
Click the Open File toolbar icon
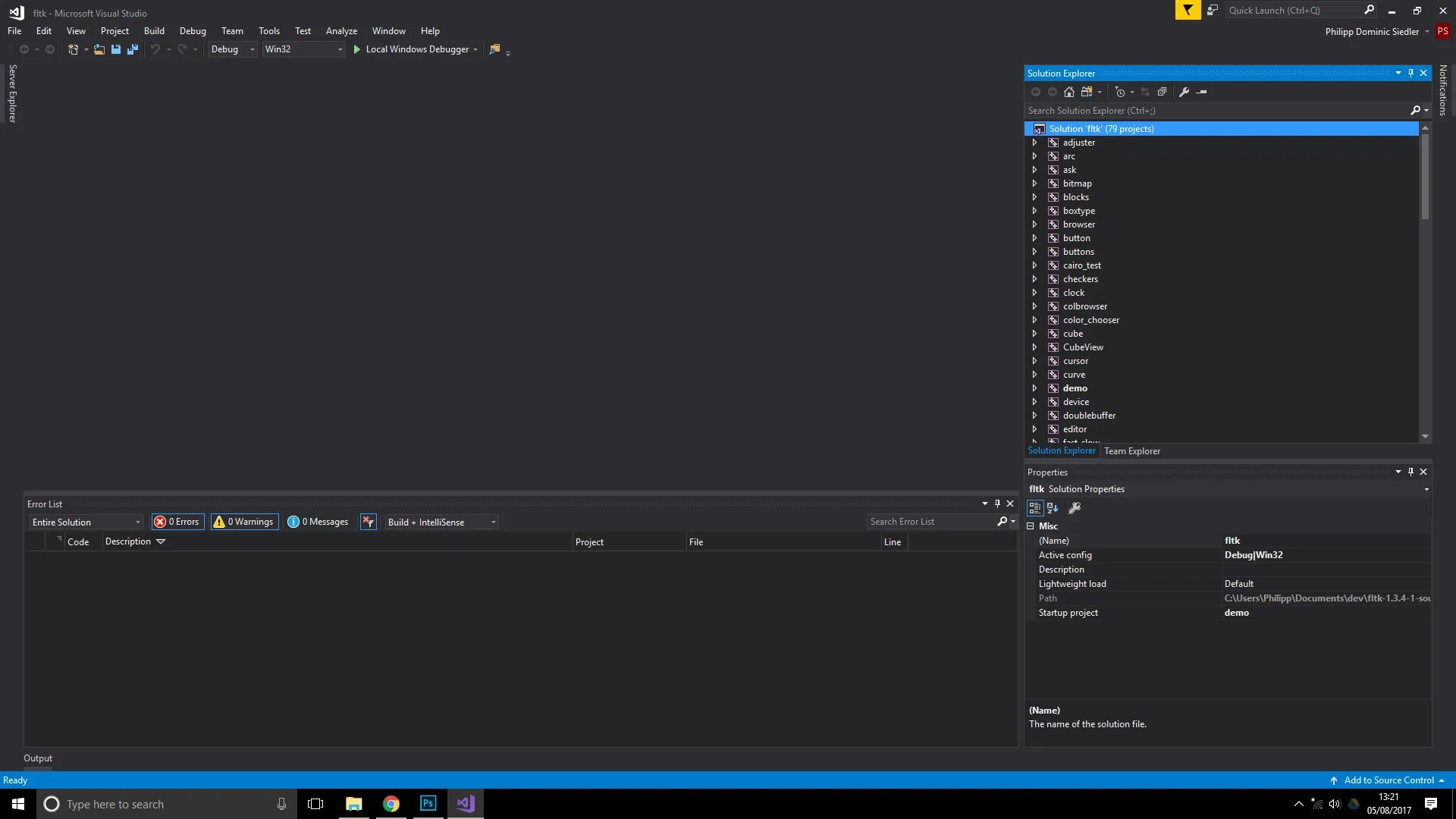(x=99, y=49)
